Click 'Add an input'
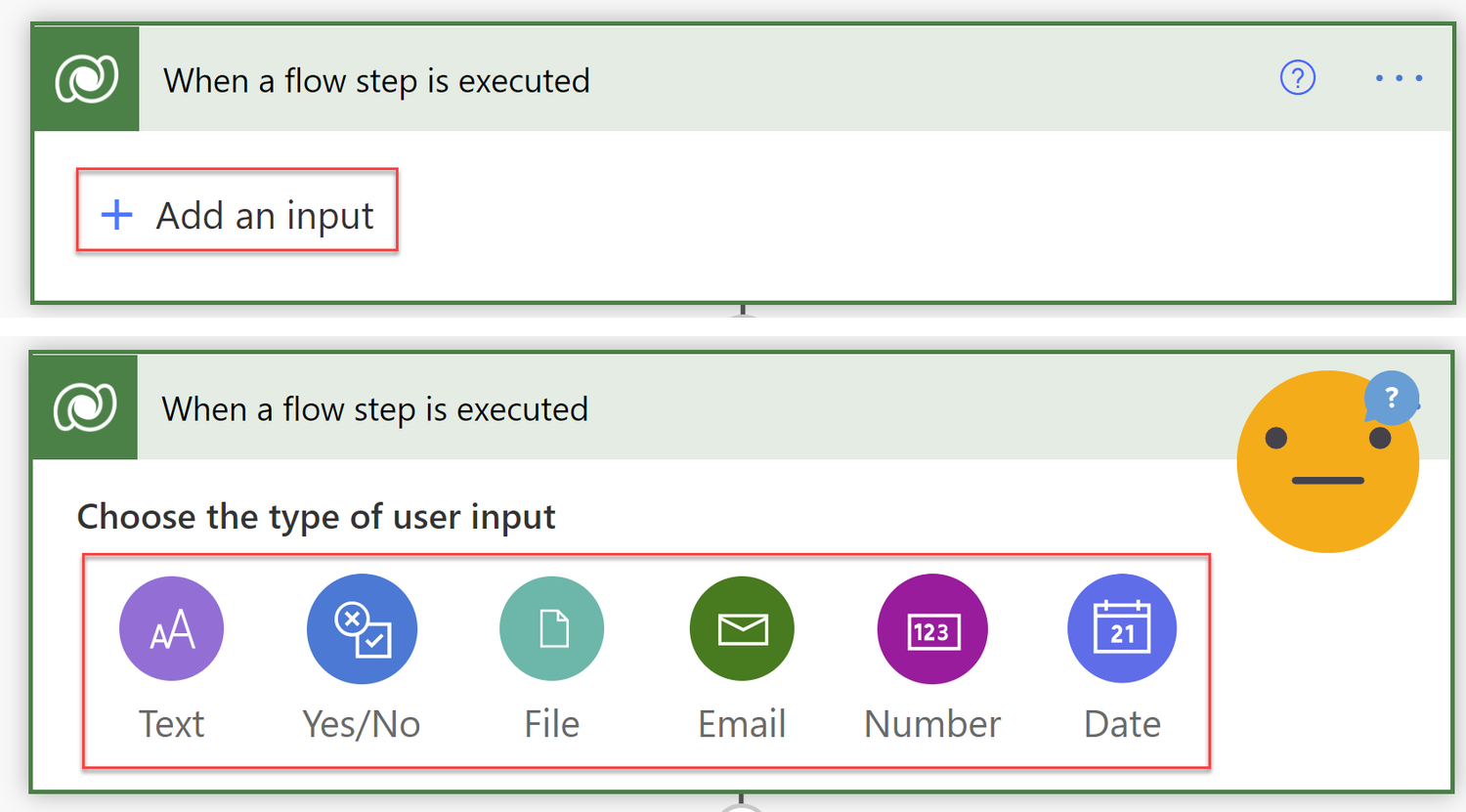Viewport: 1466px width, 812px height. tap(265, 214)
